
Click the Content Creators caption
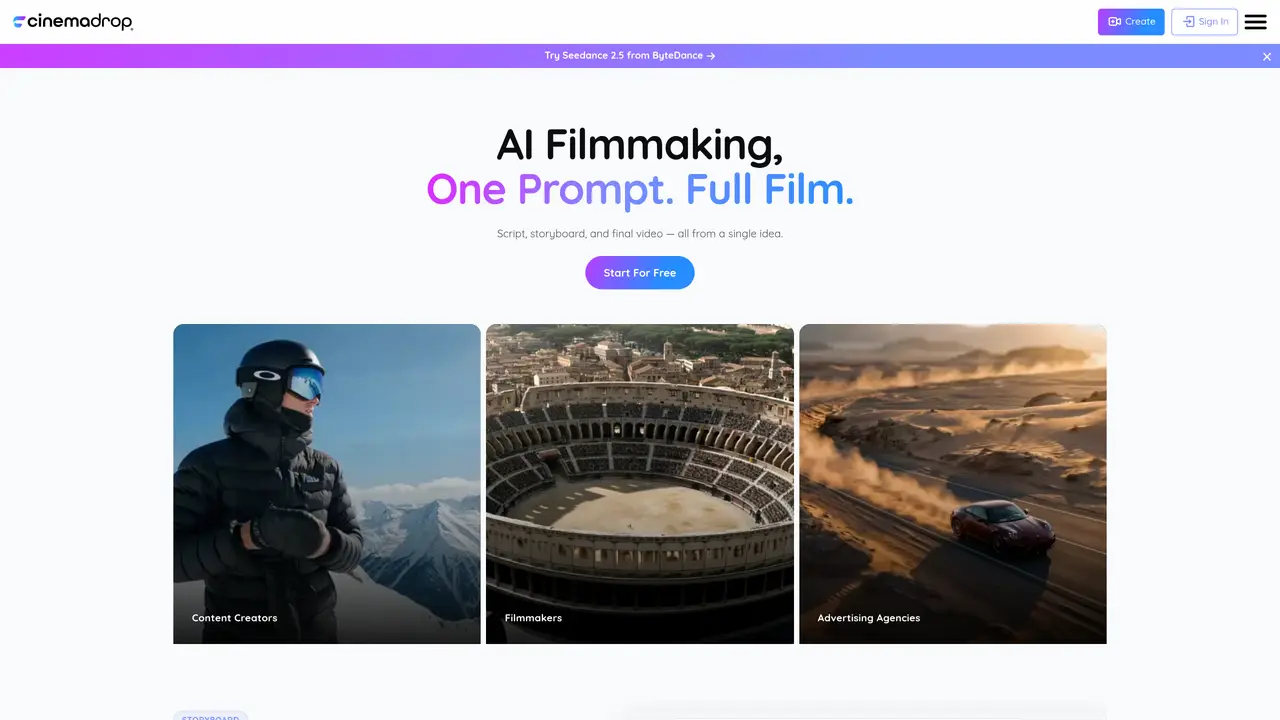click(x=234, y=618)
